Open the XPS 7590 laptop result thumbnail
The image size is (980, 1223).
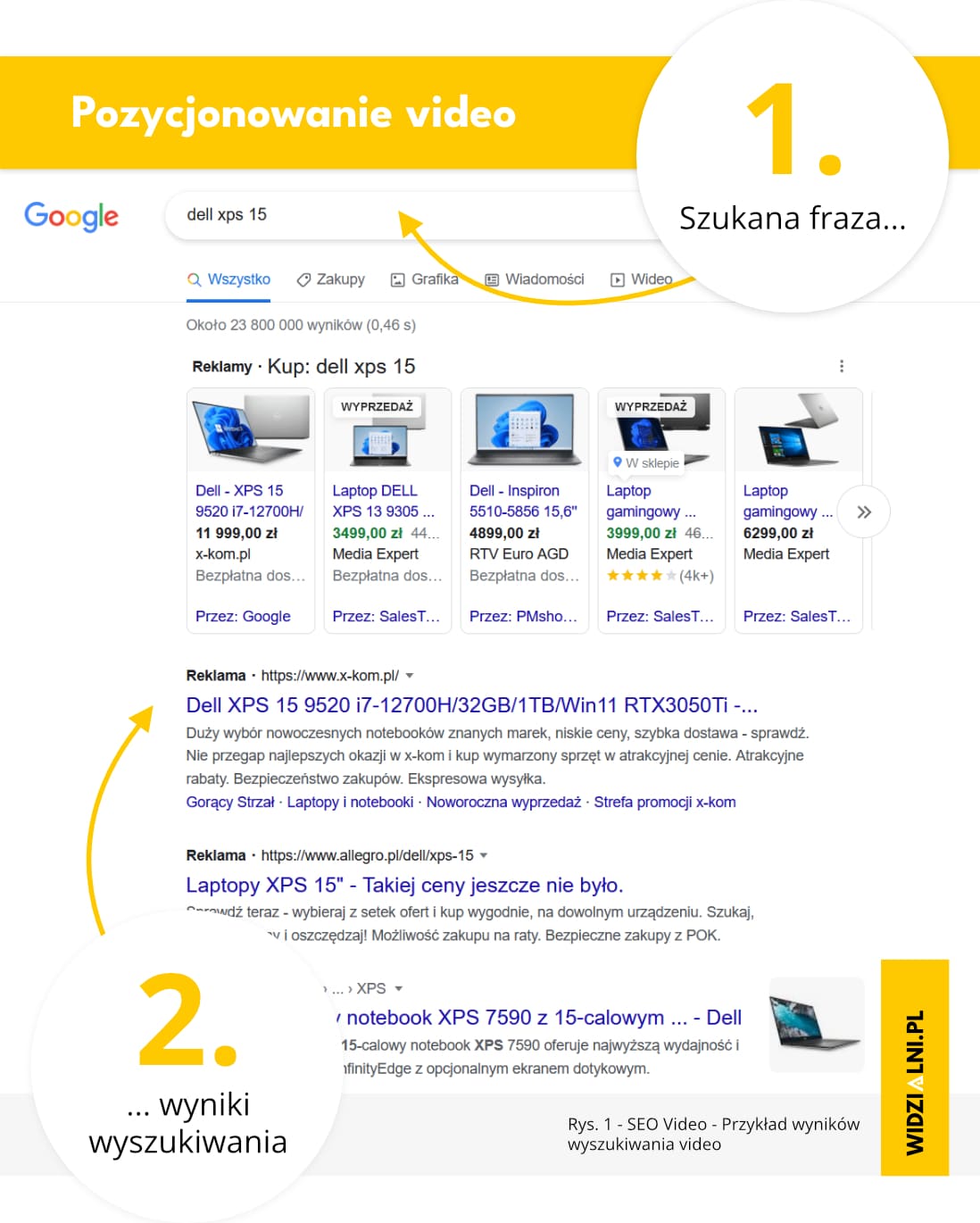tap(817, 1025)
